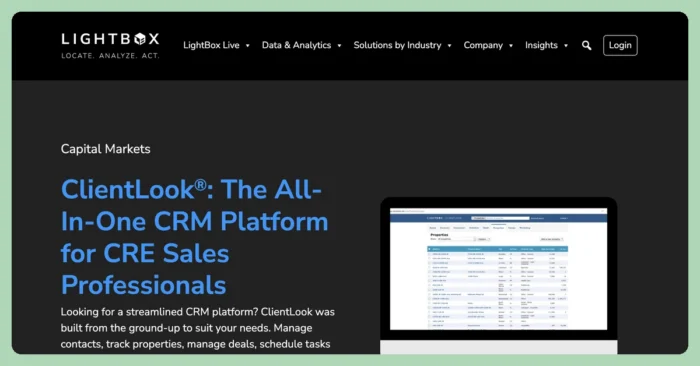Click the Login button

pos(620,45)
